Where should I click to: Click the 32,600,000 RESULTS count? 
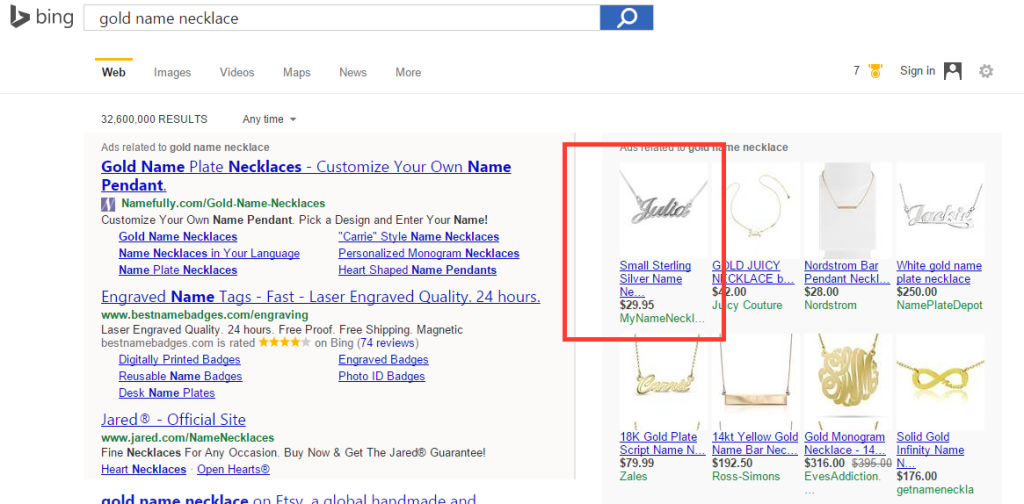click(x=154, y=119)
